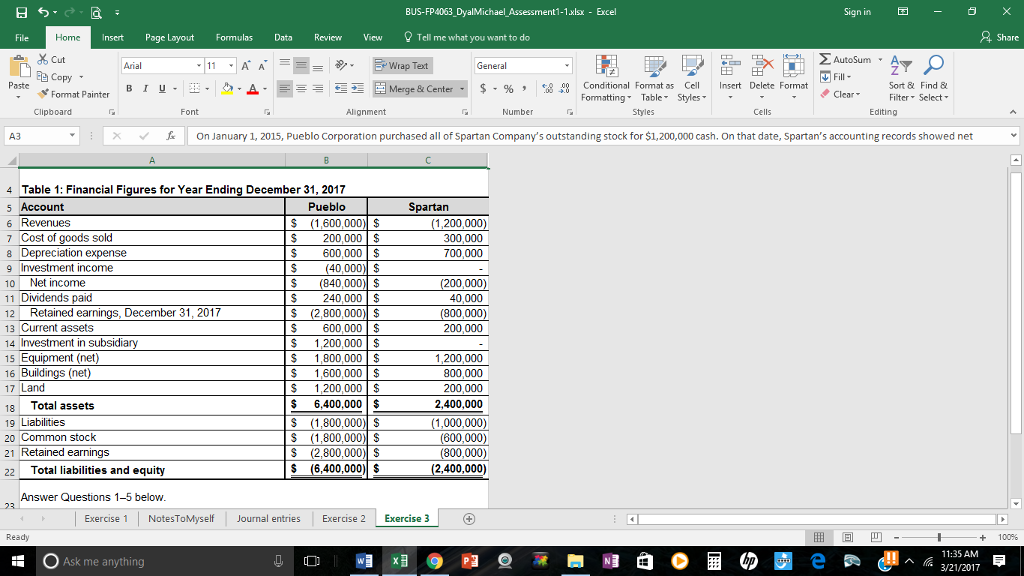Toggle italic formatting
Viewport: 1024px width, 576px height.
[x=145, y=88]
